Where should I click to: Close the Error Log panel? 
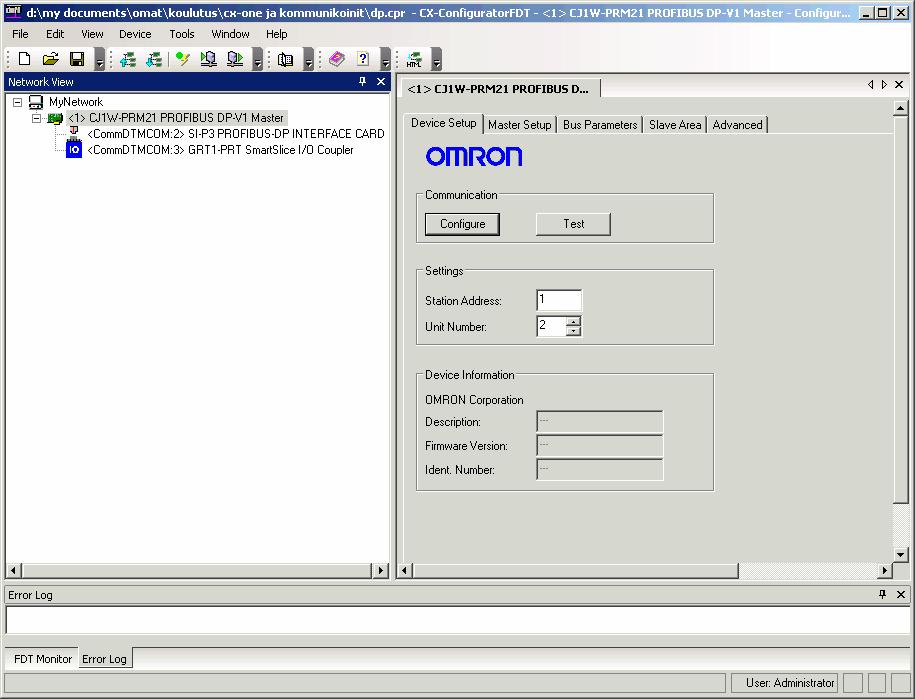(x=901, y=594)
